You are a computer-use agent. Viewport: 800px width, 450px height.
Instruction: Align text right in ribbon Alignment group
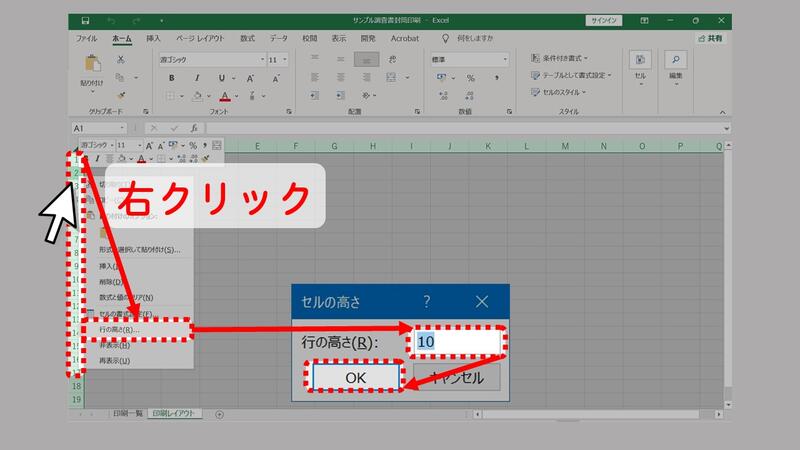click(x=366, y=78)
